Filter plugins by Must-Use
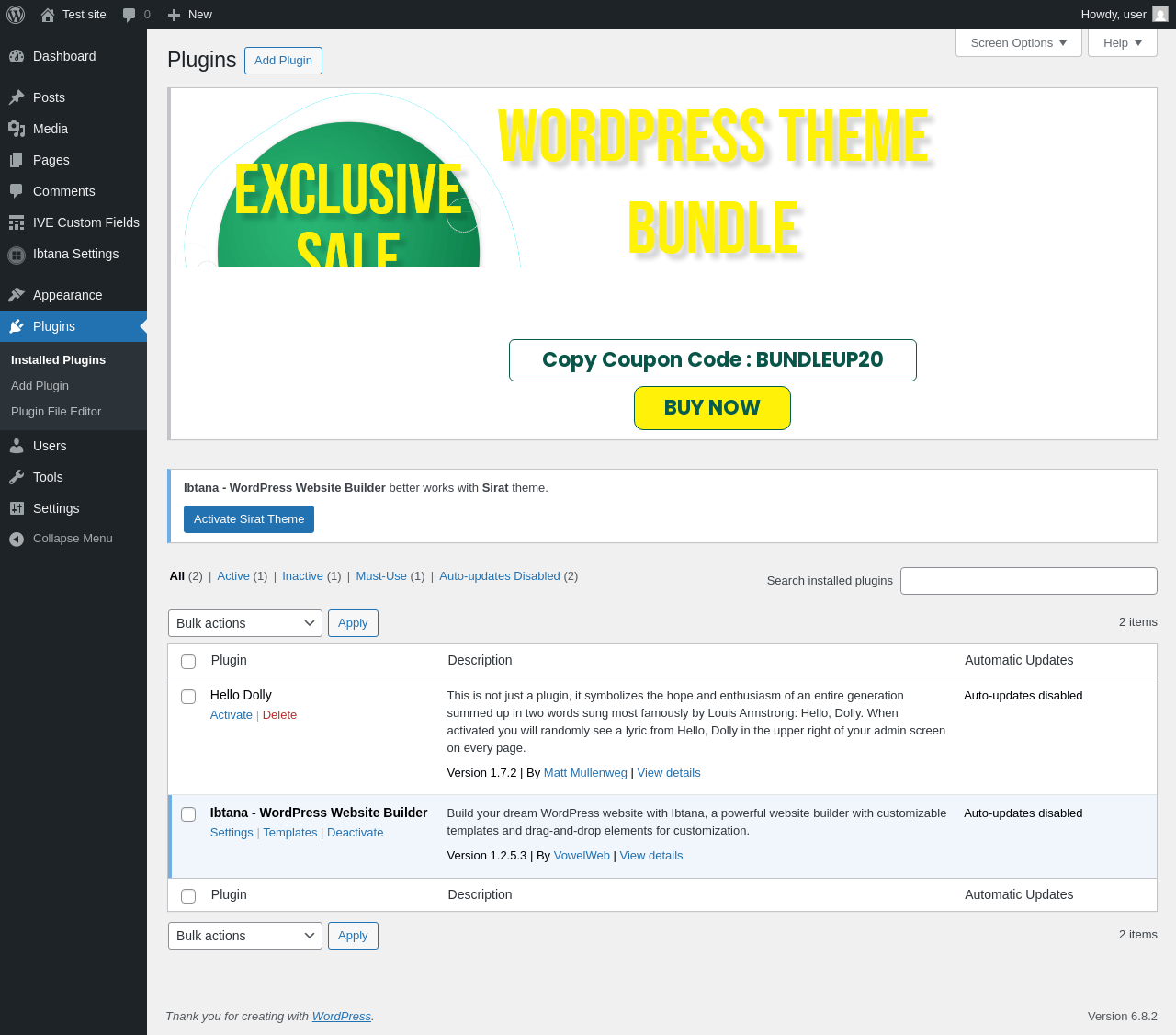 tap(381, 576)
